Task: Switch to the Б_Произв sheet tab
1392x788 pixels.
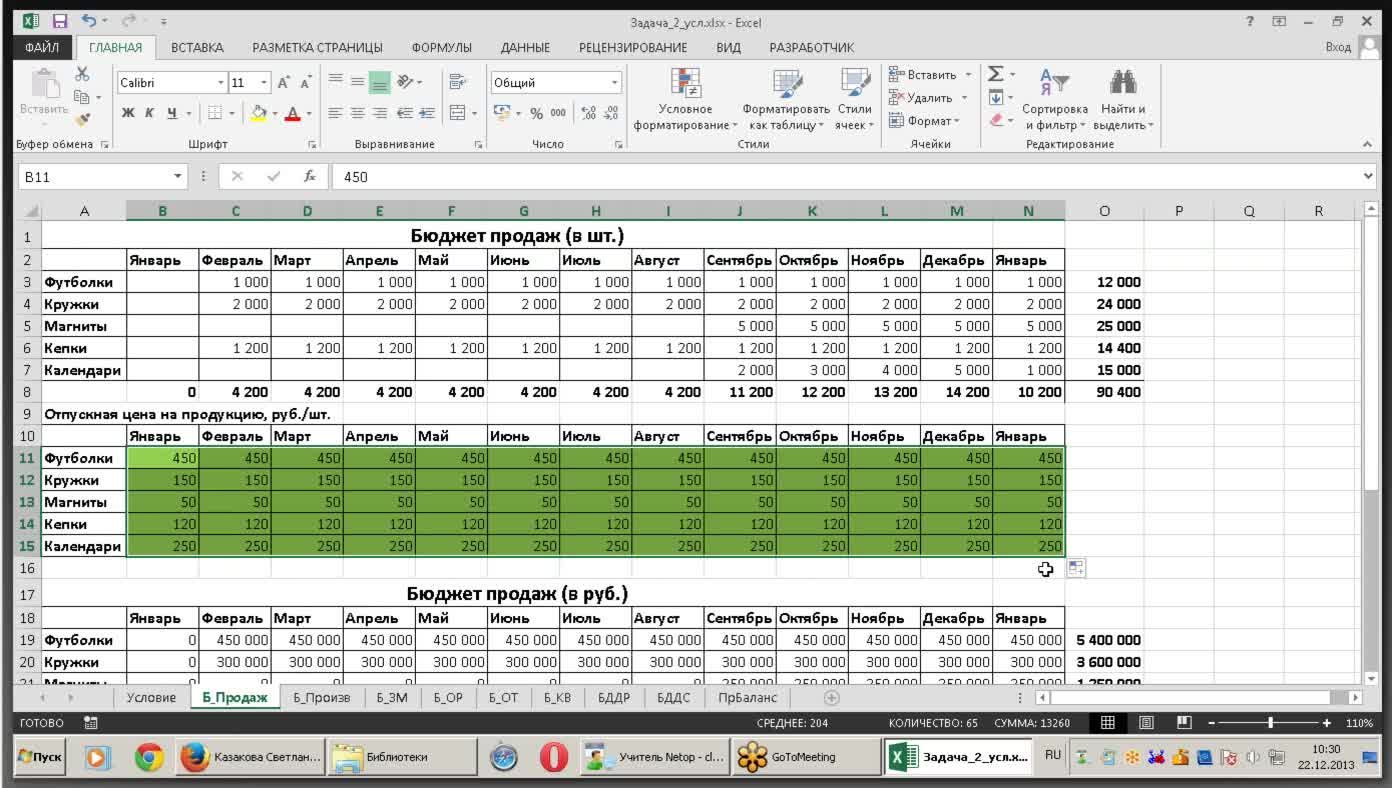Action: click(321, 698)
